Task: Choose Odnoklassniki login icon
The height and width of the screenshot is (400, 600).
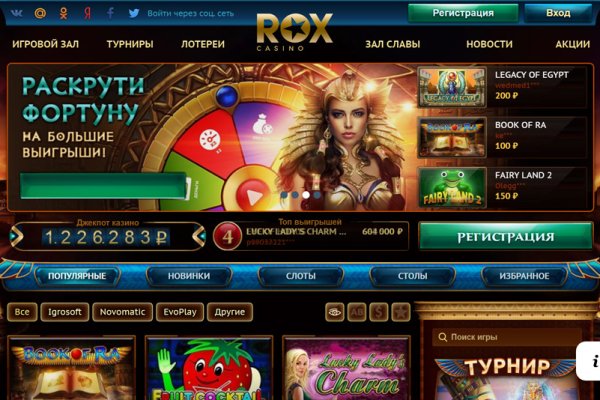Action: pyautogui.click(x=64, y=13)
